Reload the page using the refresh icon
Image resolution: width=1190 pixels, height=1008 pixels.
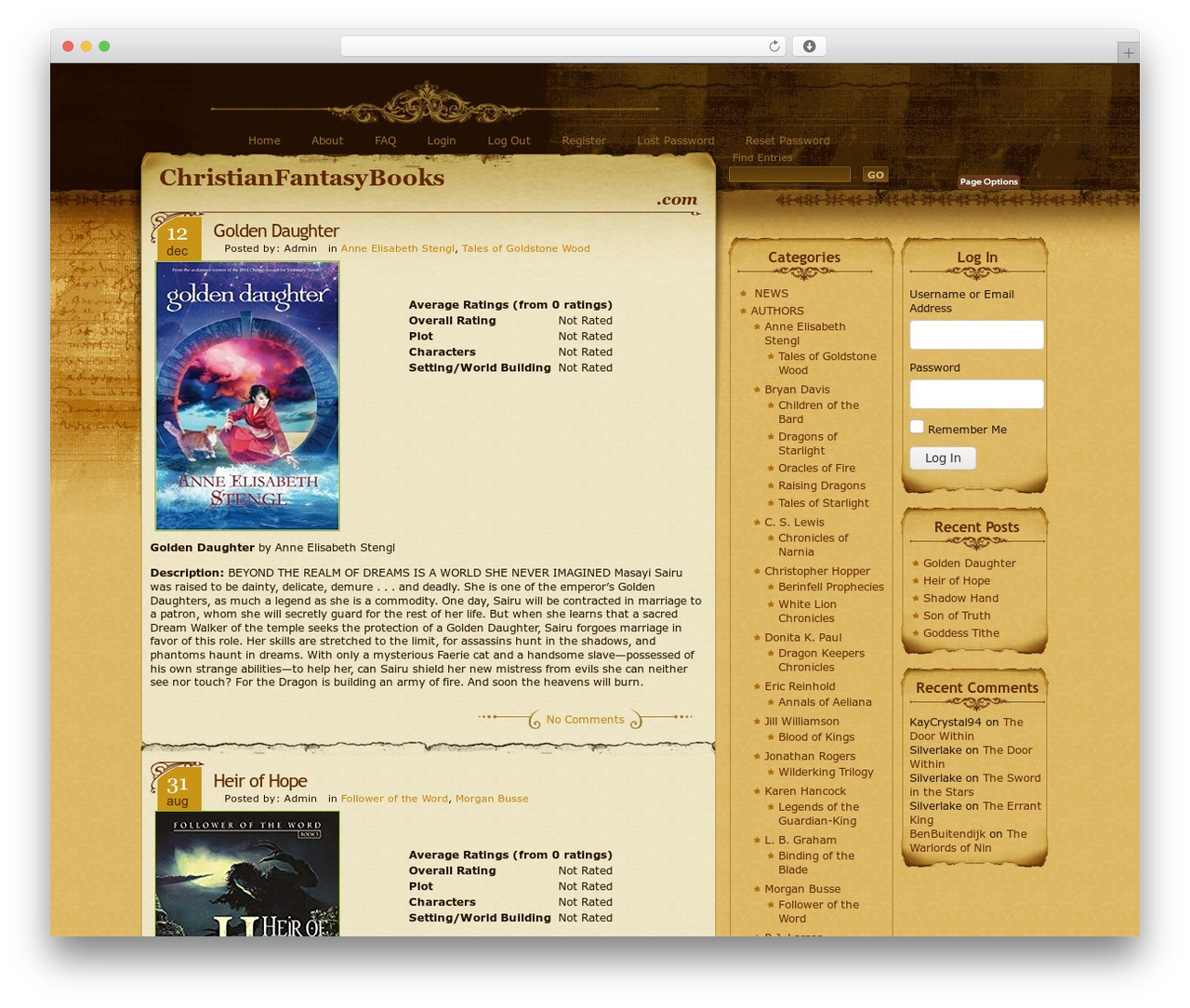[x=773, y=46]
